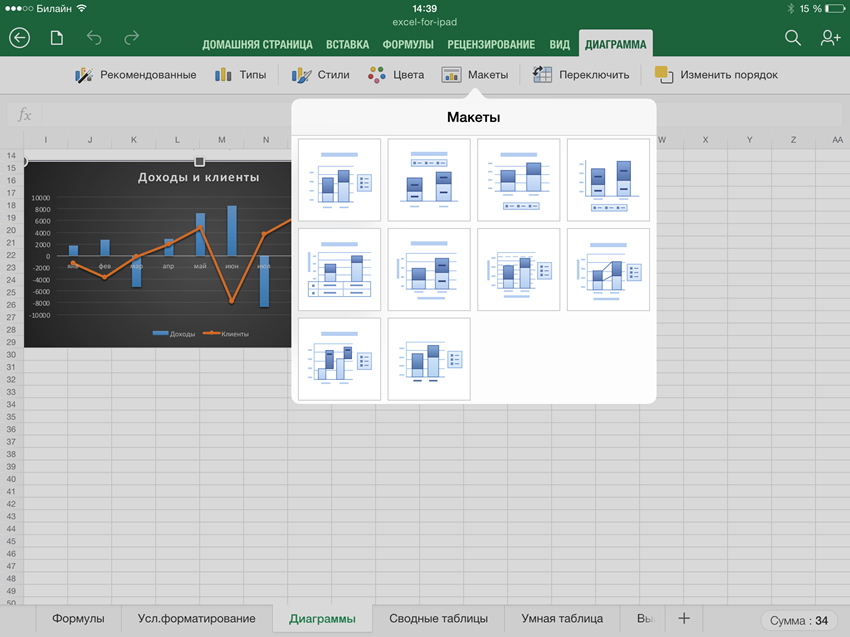Screen dimensions: 850x637
Task: Tap the tall blue июн bar
Action: click(x=232, y=231)
